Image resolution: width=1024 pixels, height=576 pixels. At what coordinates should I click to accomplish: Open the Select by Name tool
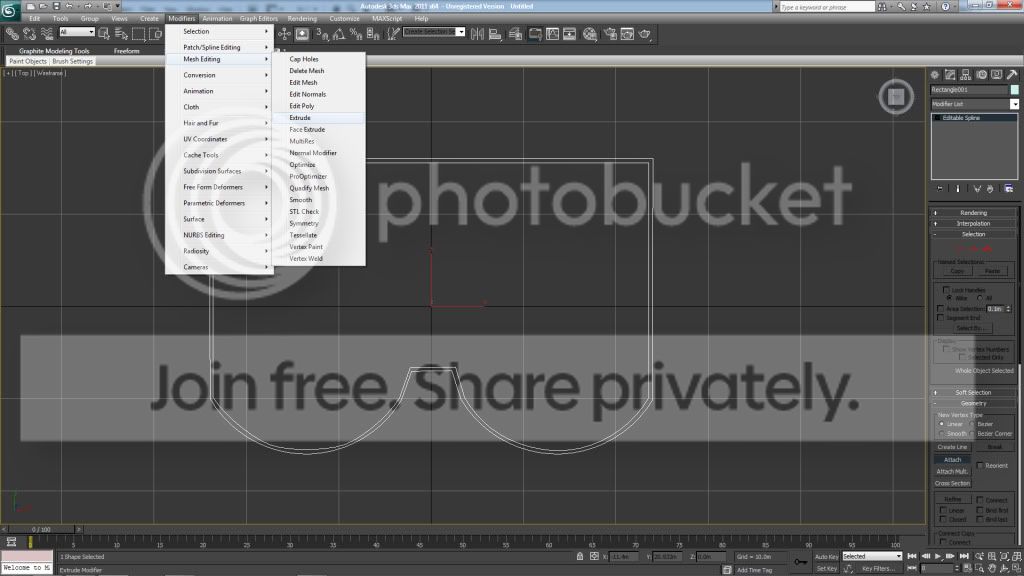pos(121,33)
